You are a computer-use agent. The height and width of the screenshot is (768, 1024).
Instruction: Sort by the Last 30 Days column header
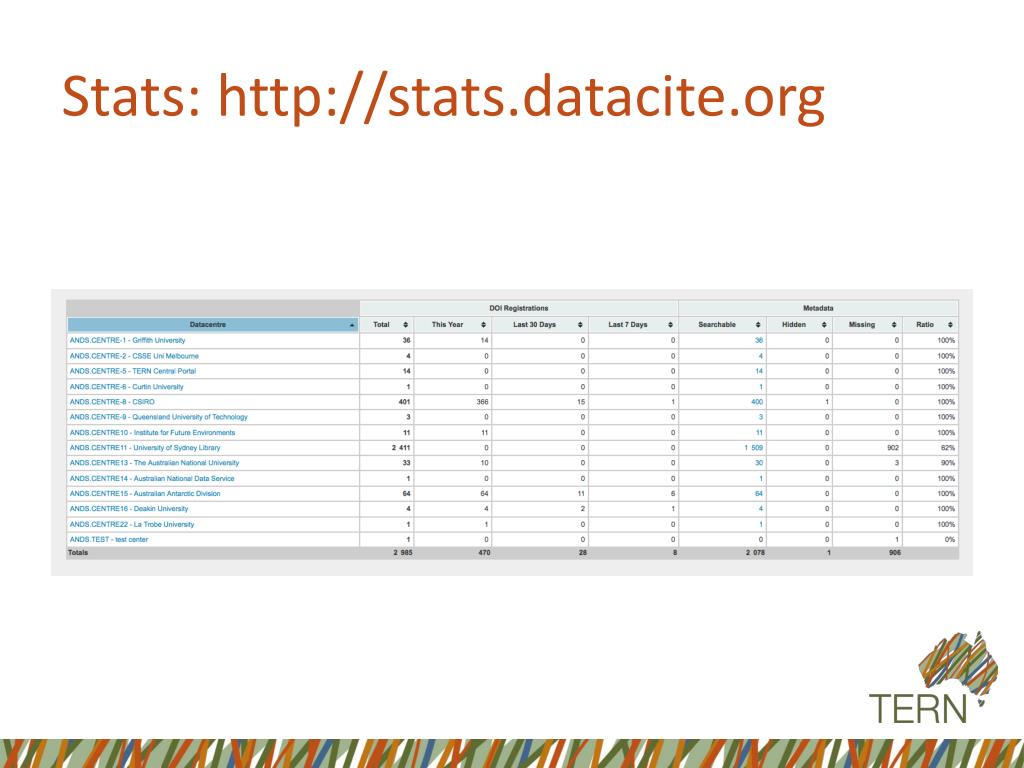tap(540, 325)
